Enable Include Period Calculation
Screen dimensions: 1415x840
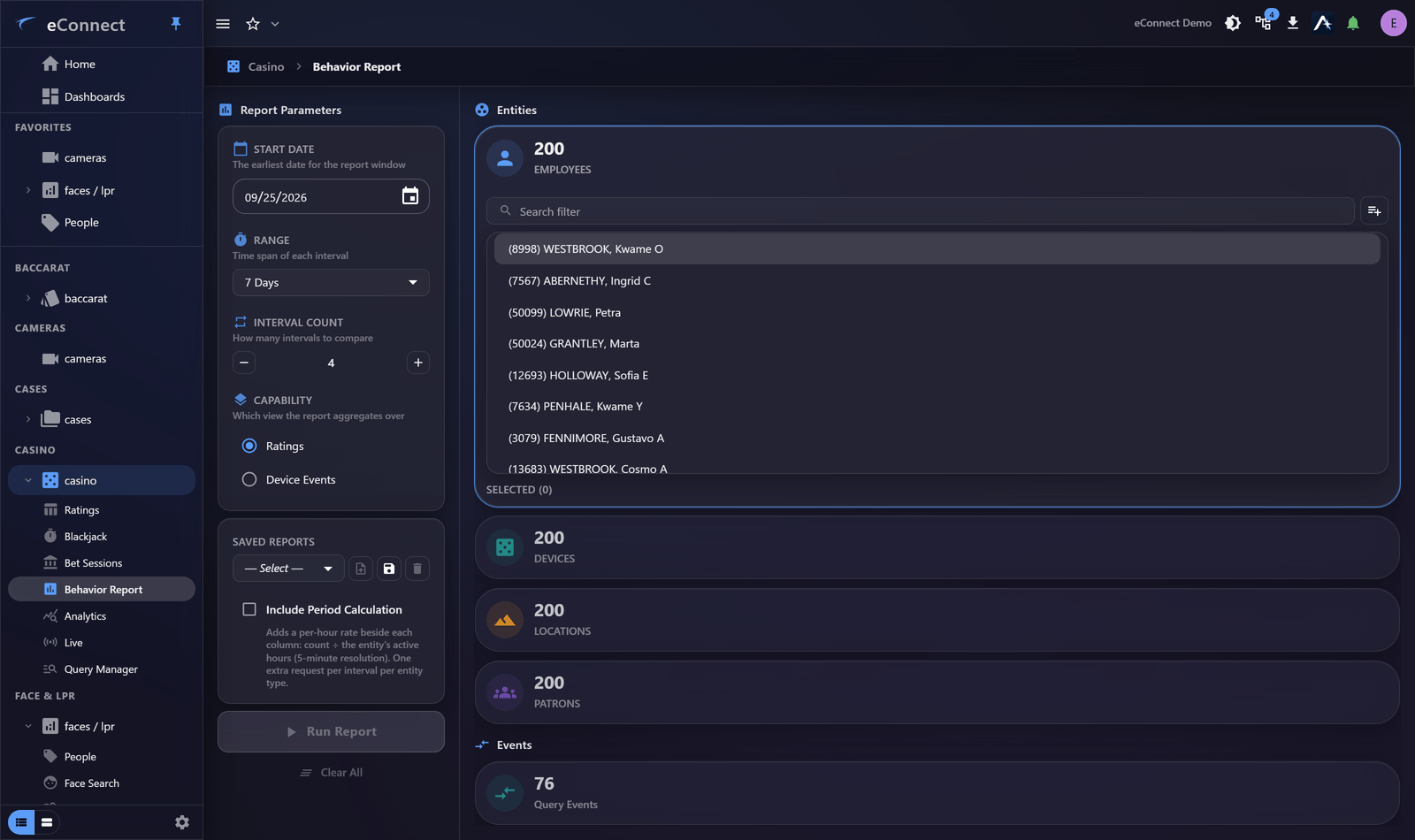[x=249, y=609]
